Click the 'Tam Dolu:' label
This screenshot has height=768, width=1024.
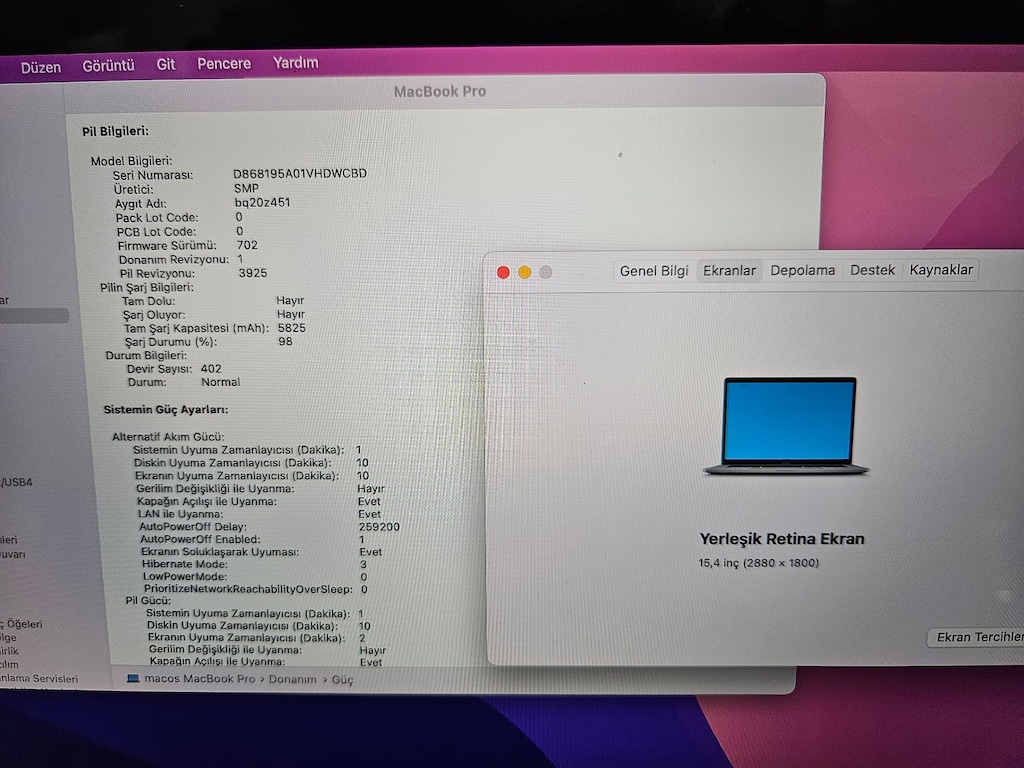click(x=148, y=301)
